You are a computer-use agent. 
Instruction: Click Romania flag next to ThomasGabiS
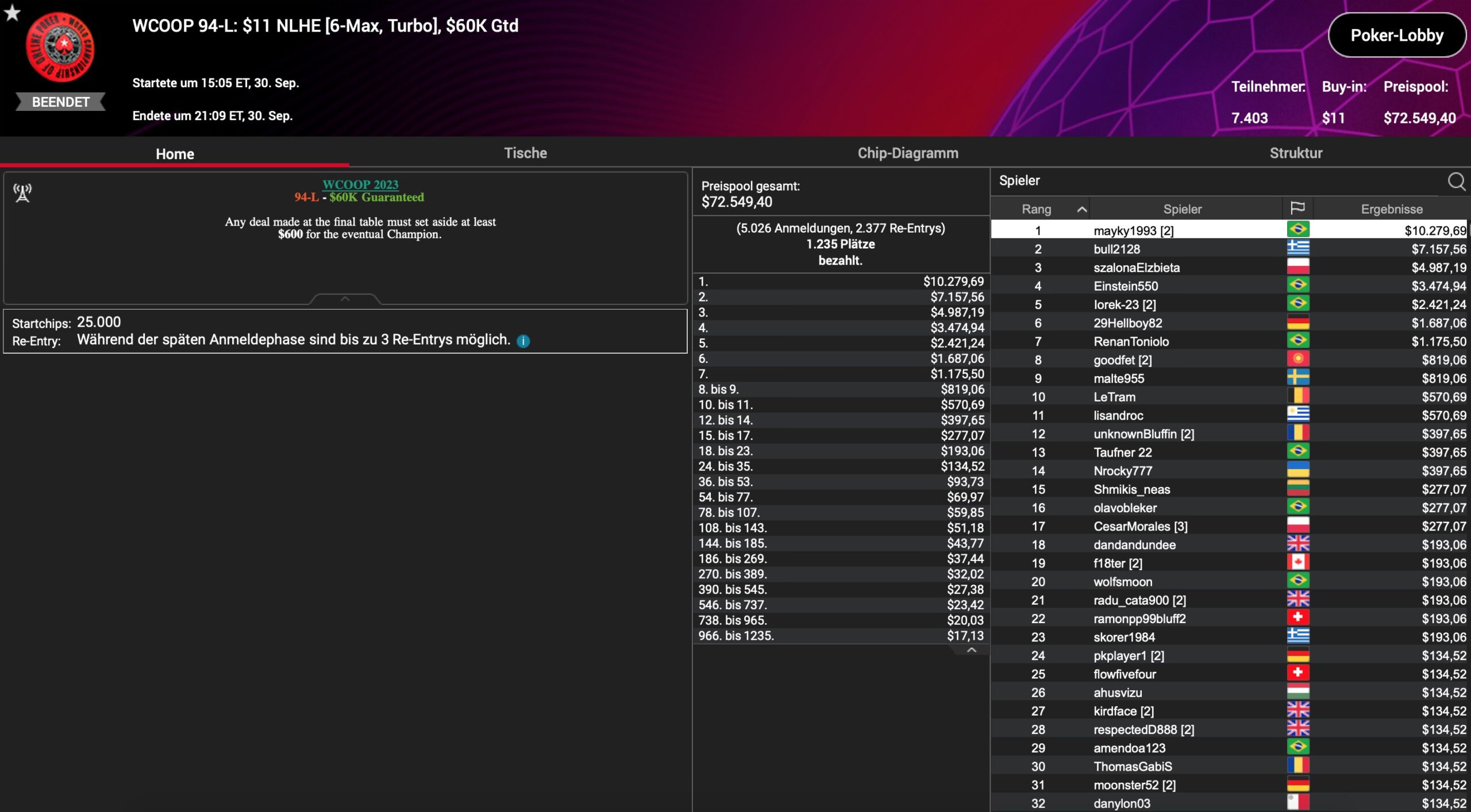(1298, 765)
